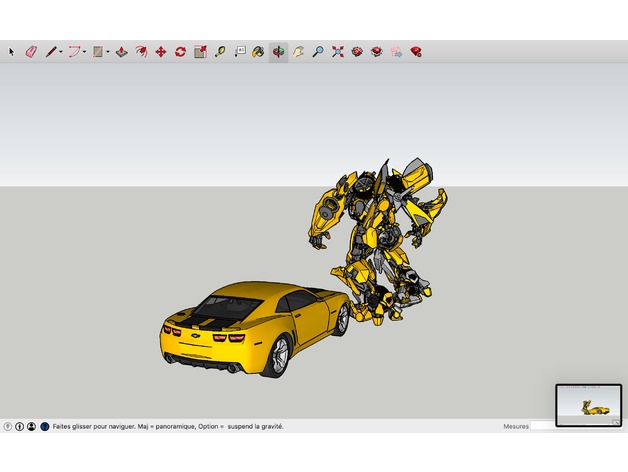This screenshot has width=628, height=472.
Task: Pick the pink Eraser tool
Action: tap(31, 52)
